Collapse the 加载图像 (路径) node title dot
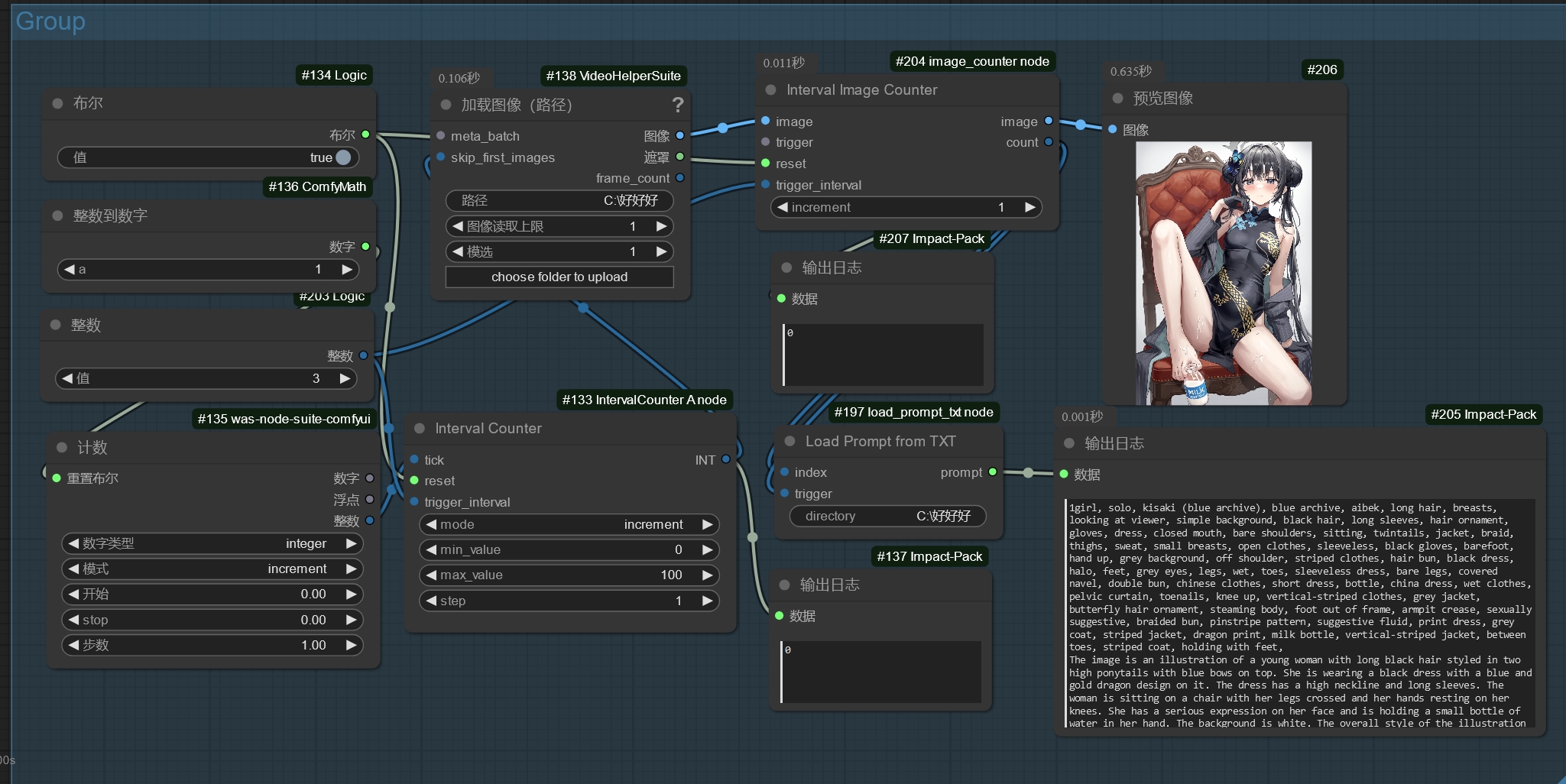Viewport: 1566px width, 784px height. [x=446, y=105]
